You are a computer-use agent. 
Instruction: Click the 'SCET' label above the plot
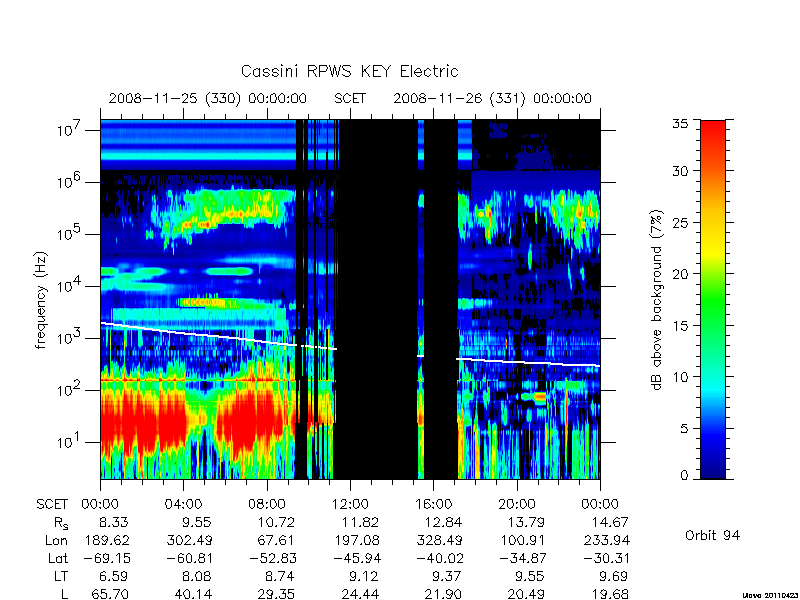(350, 98)
